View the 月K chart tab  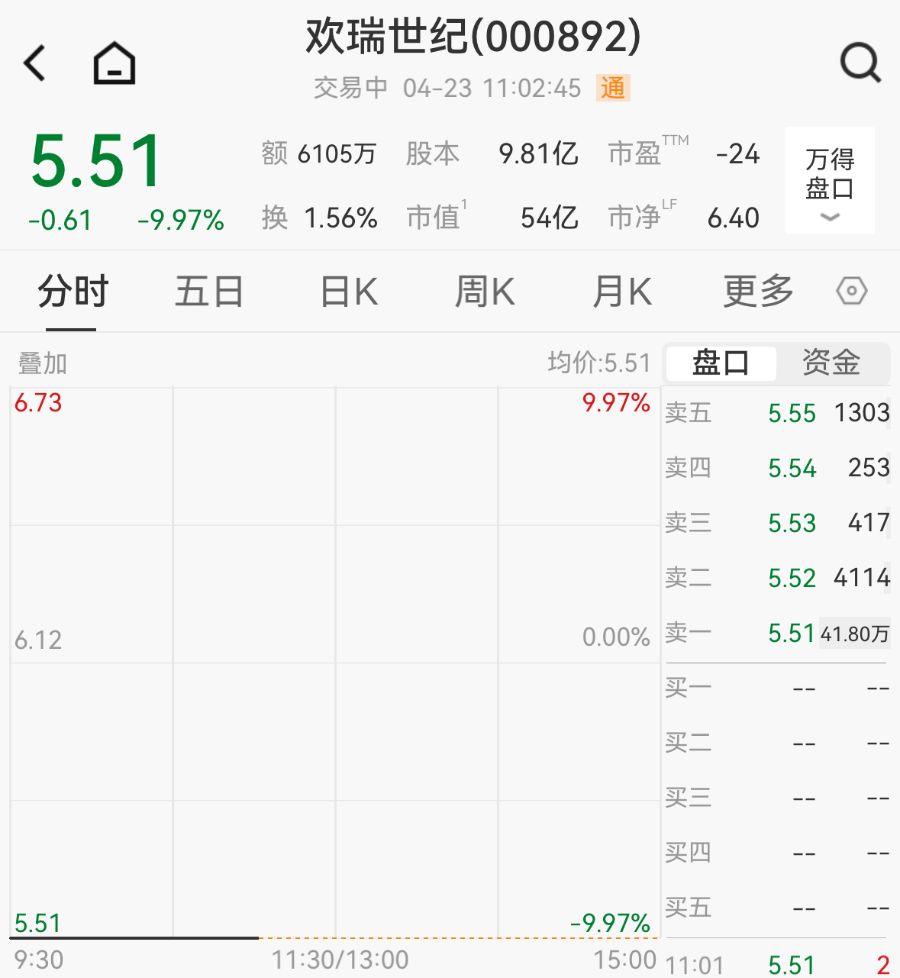pos(621,292)
